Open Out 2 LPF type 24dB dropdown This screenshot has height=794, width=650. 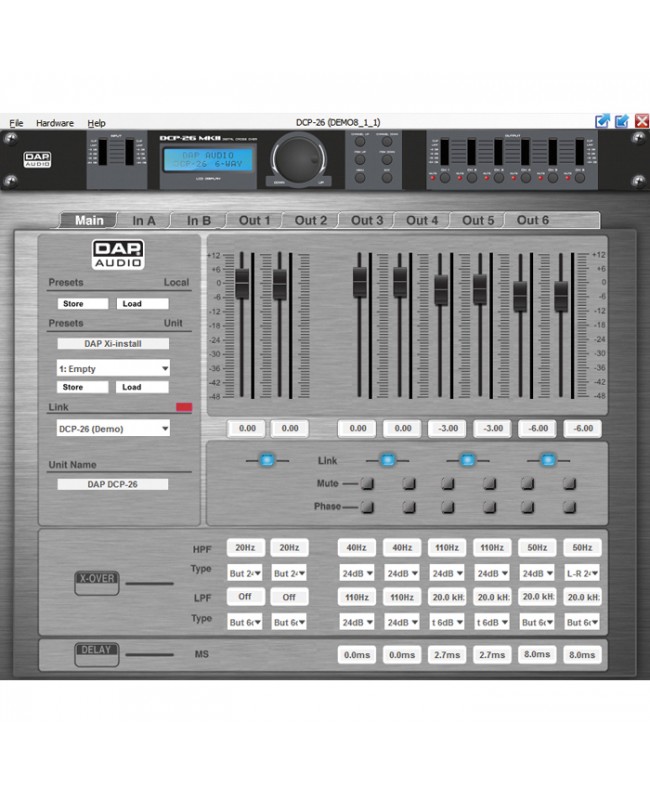(402, 622)
